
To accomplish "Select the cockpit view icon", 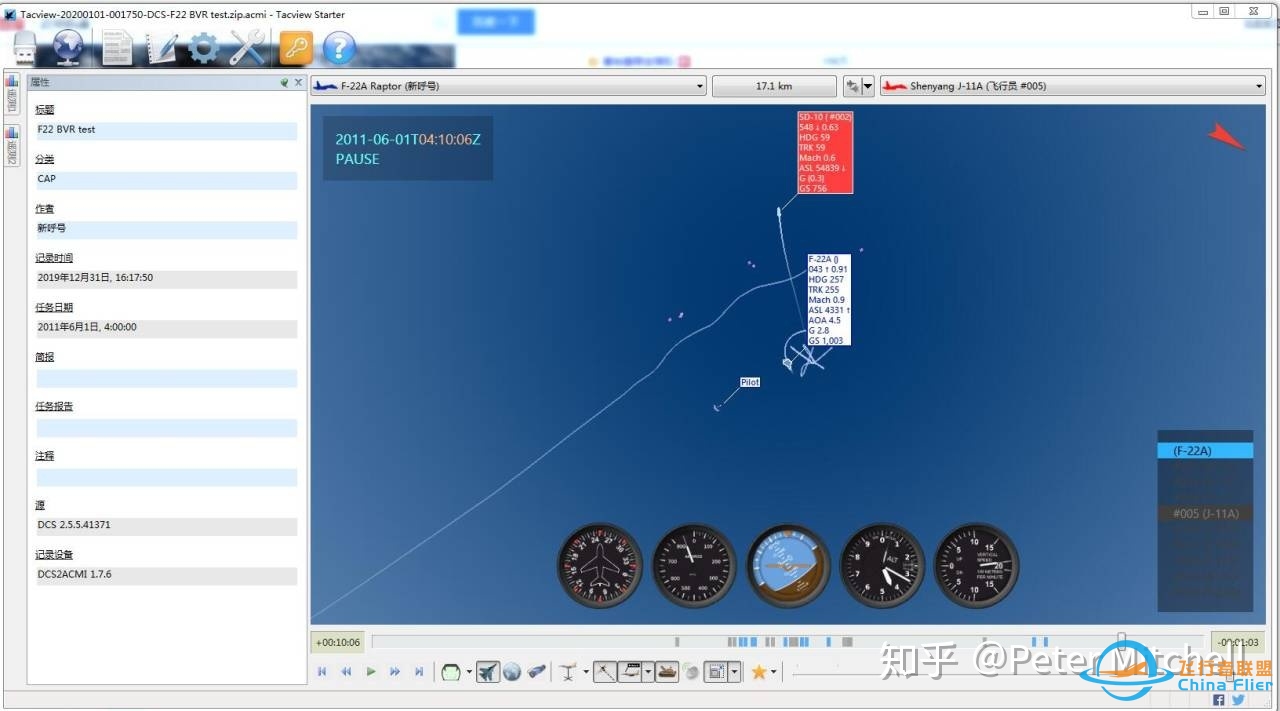I will 451,672.
